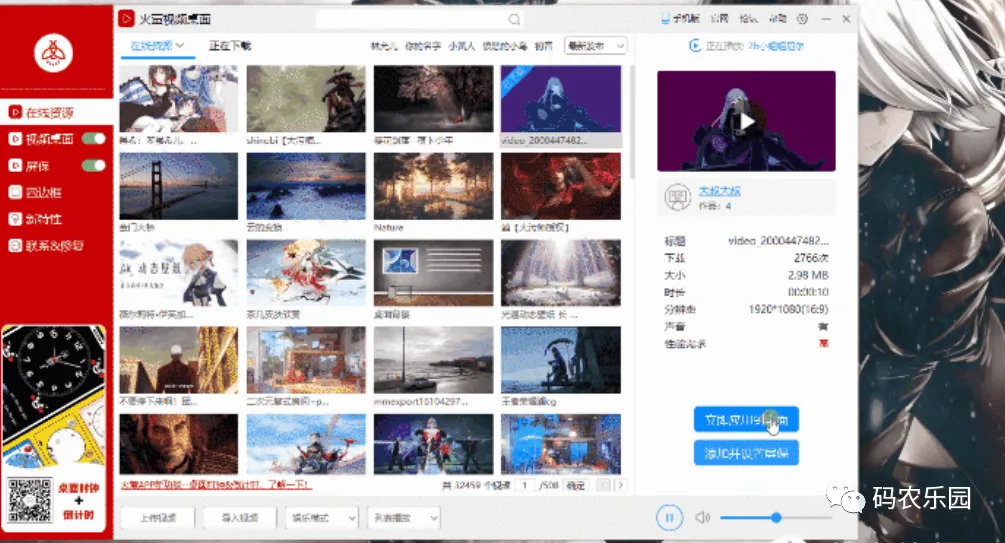1005x543 pixels.
Task: Open the 手机版 phone icon link
Action: 680,19
